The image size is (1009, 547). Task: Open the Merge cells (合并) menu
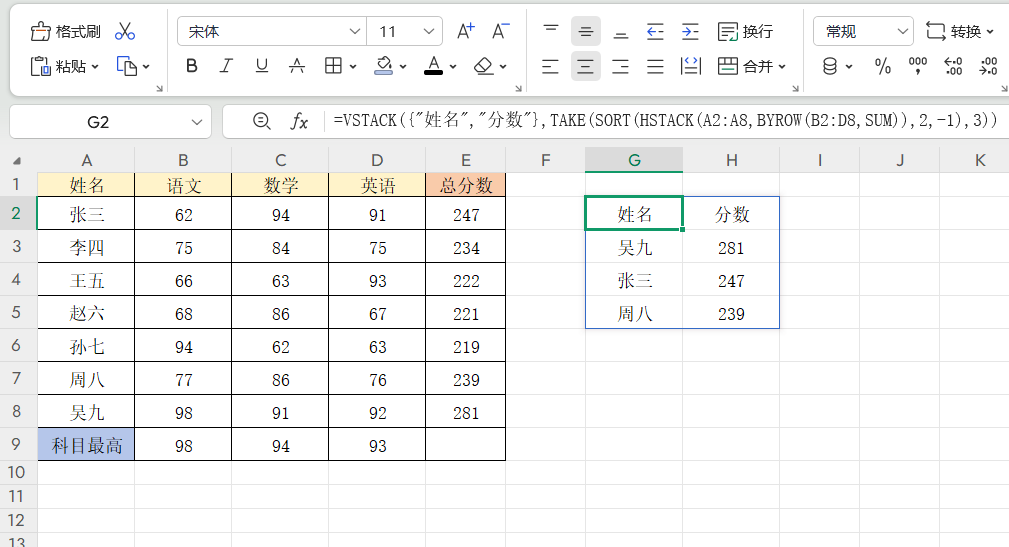coord(752,67)
